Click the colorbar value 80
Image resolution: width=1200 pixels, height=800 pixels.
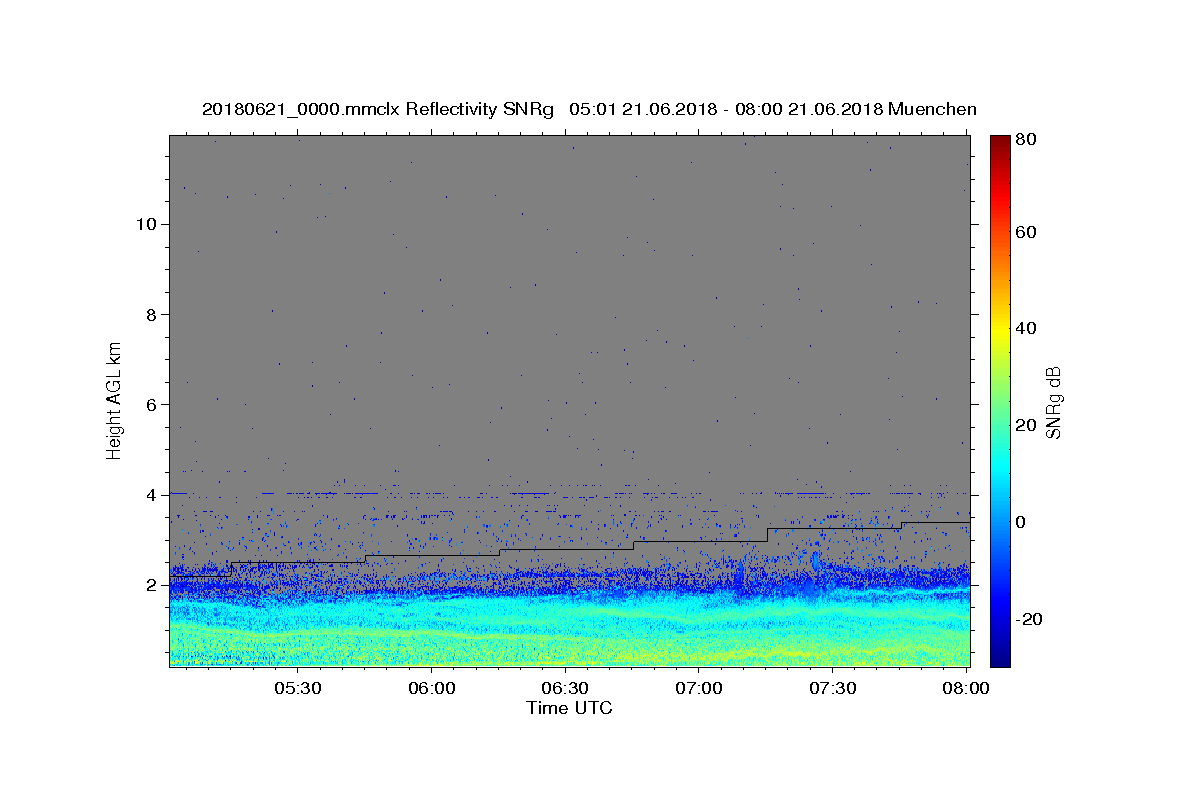click(x=1026, y=140)
